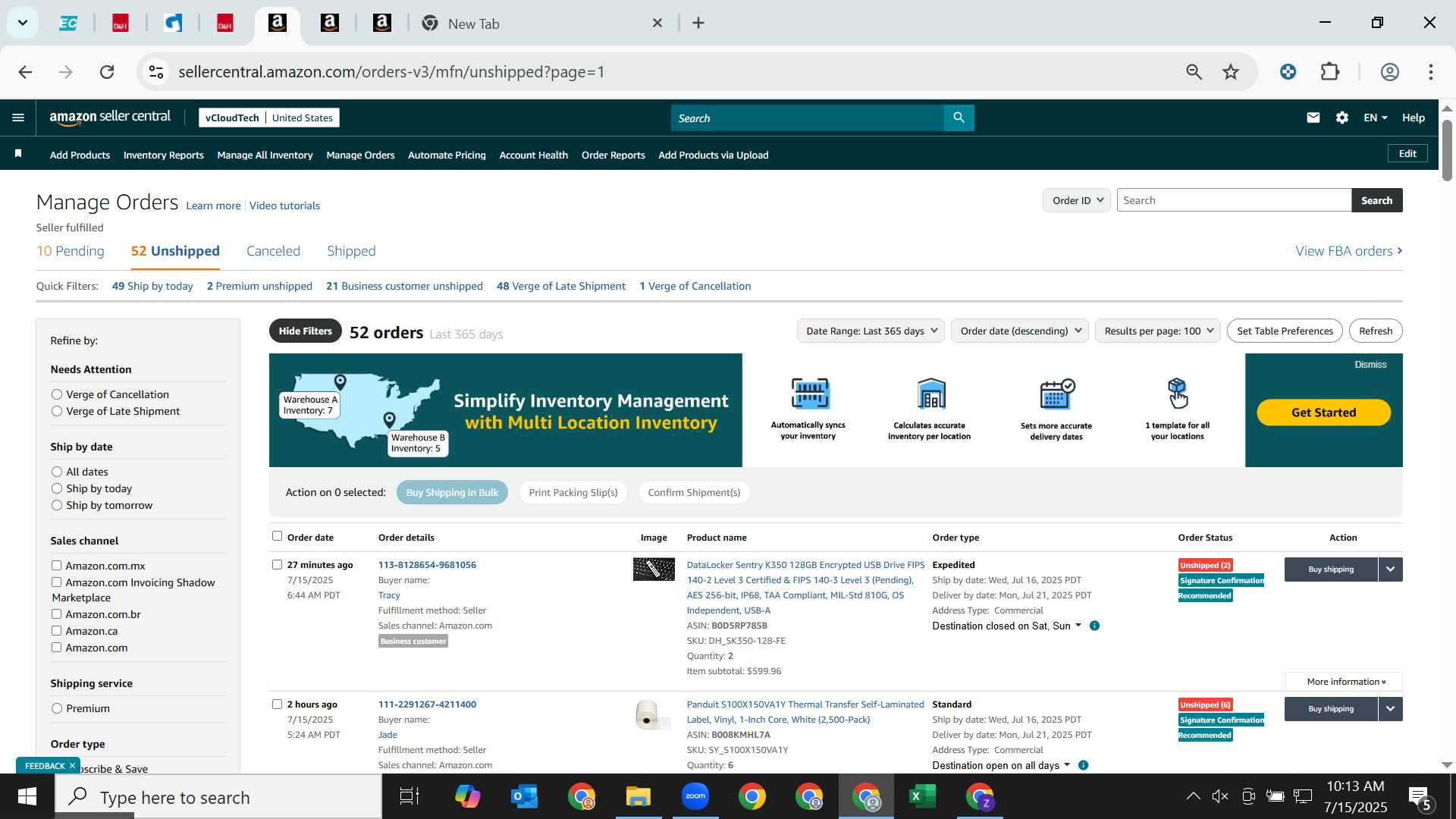The image size is (1456, 819).
Task: Click the info icon beside Destination closed
Action: [1094, 626]
